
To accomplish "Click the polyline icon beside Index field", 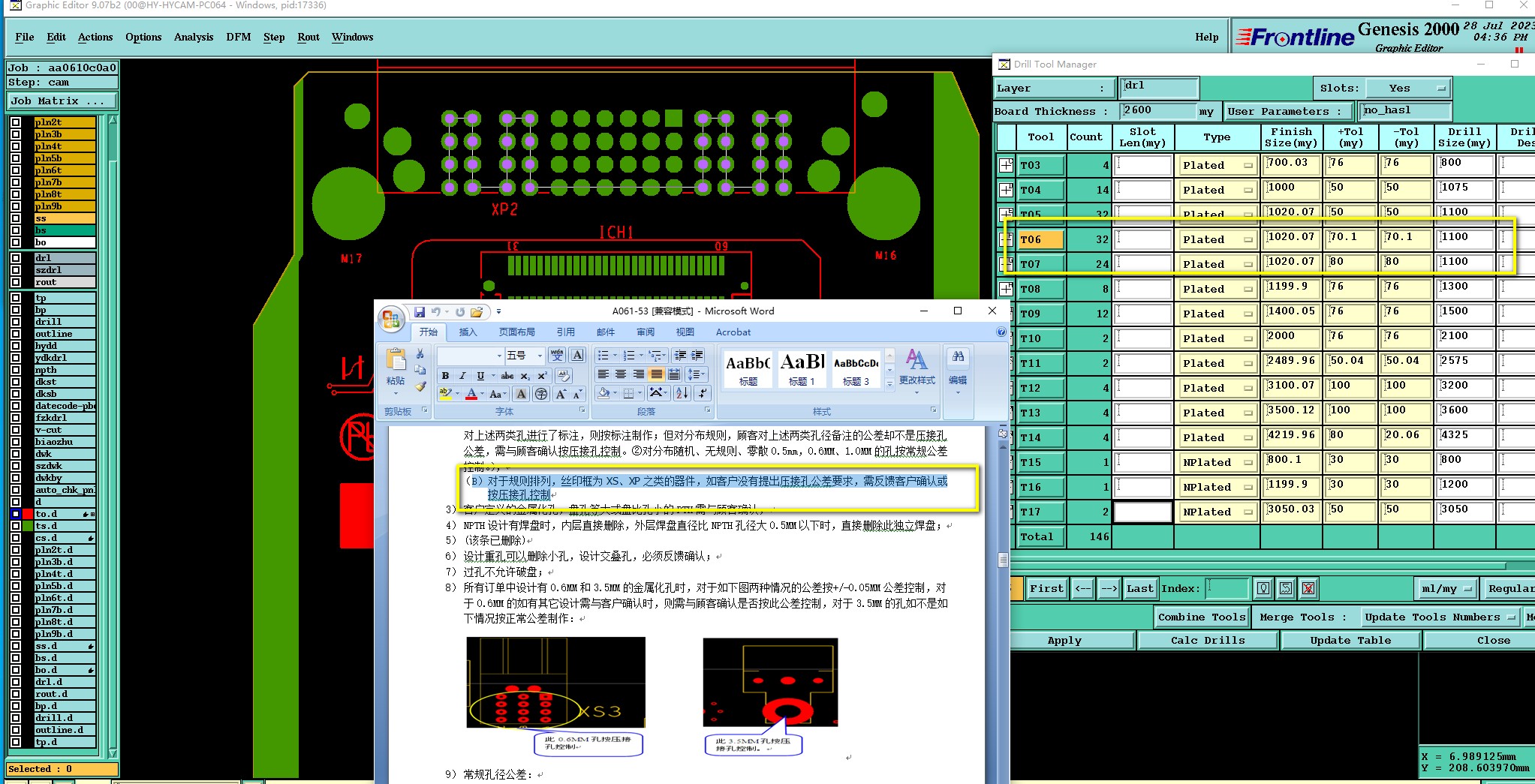I will pyautogui.click(x=1286, y=588).
